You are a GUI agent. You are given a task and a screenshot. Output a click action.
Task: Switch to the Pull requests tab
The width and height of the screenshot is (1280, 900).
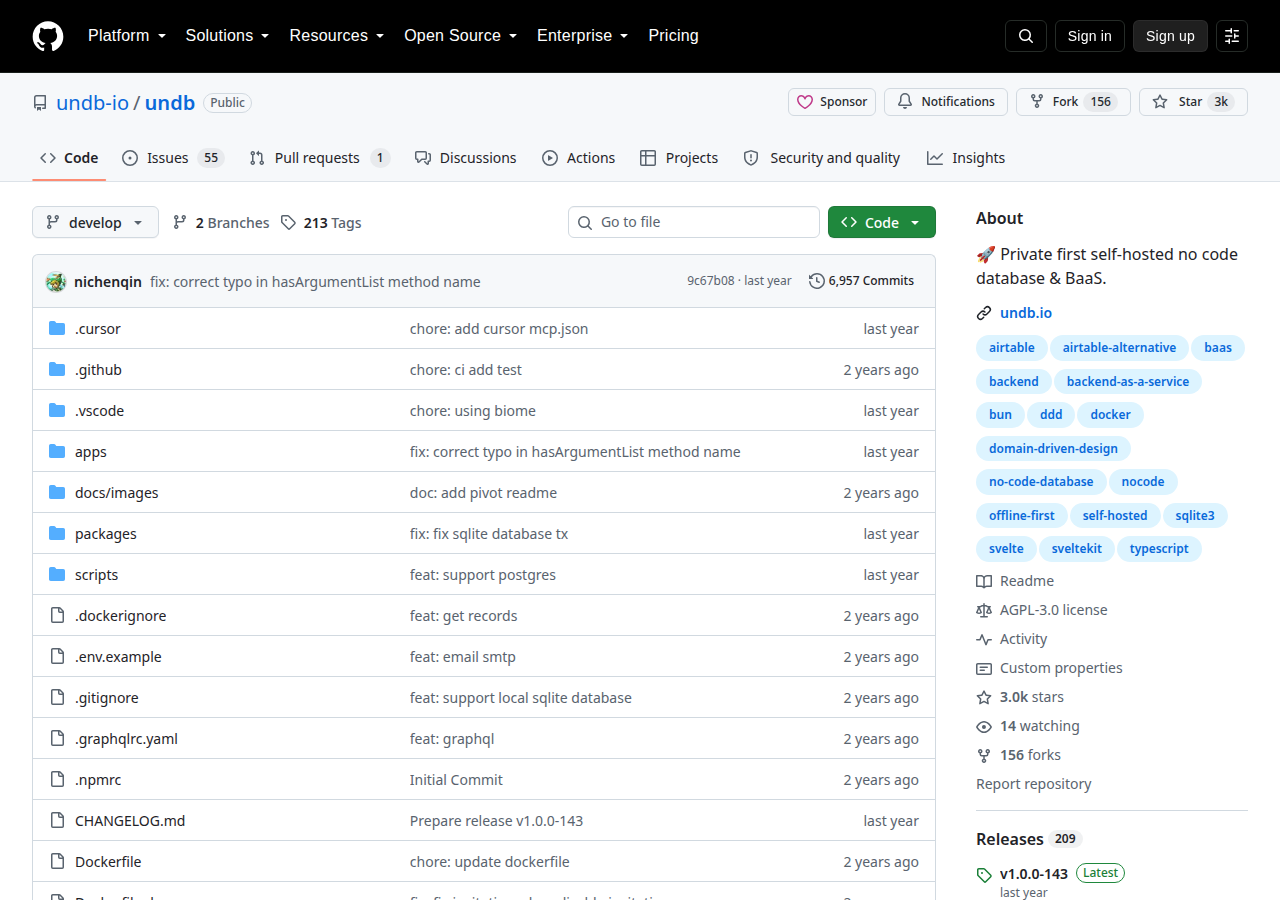(319, 158)
